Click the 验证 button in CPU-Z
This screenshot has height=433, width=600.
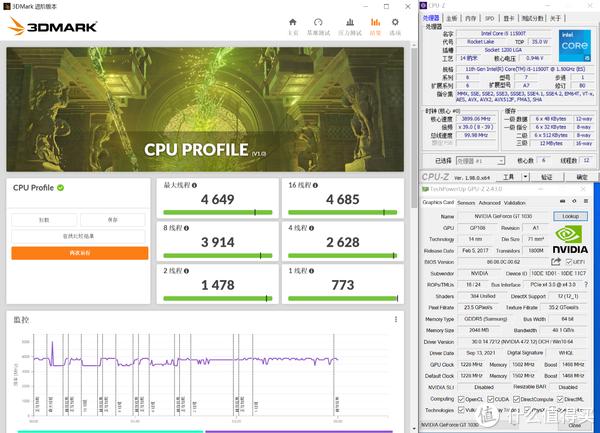546,177
